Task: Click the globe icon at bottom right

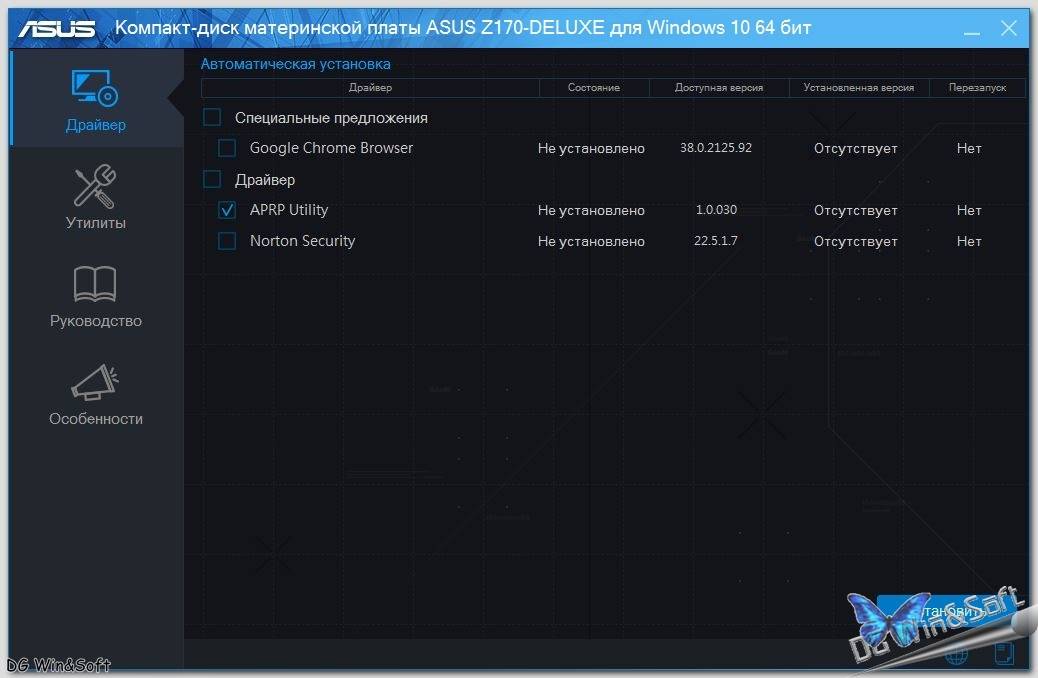Action: pos(957,654)
